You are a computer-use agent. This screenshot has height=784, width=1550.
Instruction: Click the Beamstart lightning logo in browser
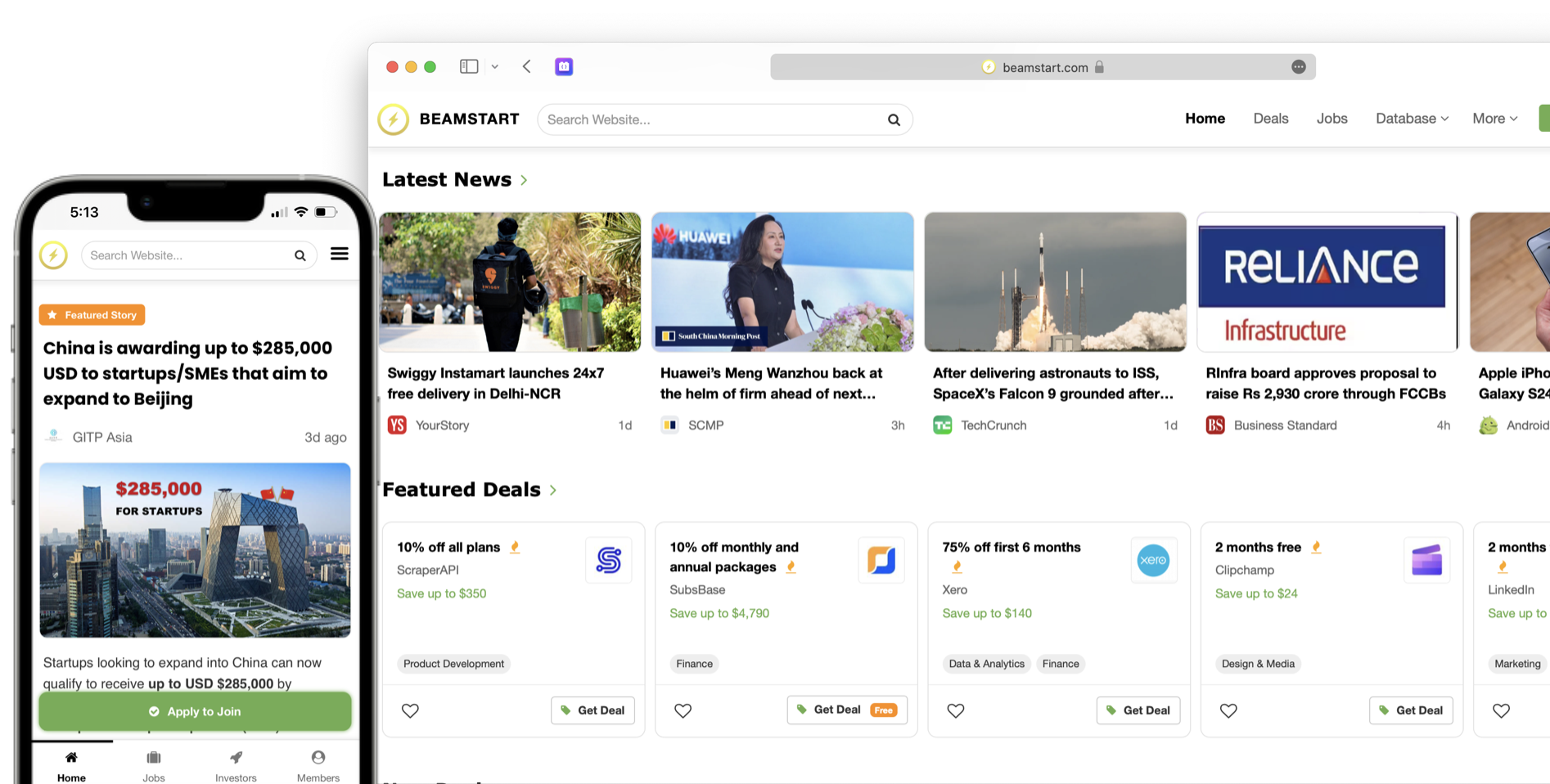[x=394, y=119]
